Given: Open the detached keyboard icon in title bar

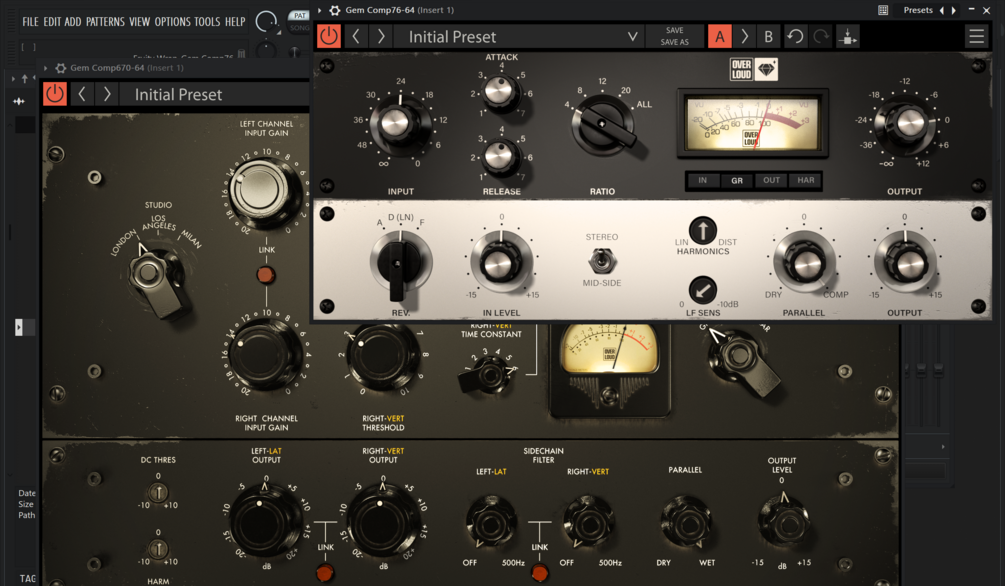Looking at the screenshot, I should pos(883,10).
